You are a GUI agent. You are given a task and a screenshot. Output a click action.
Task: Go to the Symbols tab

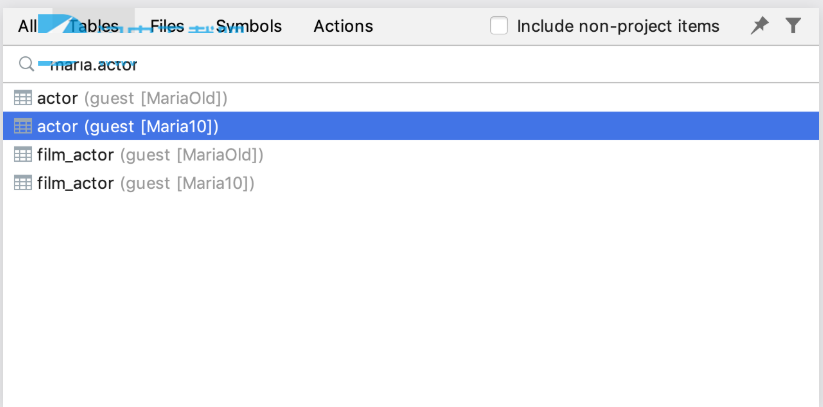pyautogui.click(x=249, y=26)
